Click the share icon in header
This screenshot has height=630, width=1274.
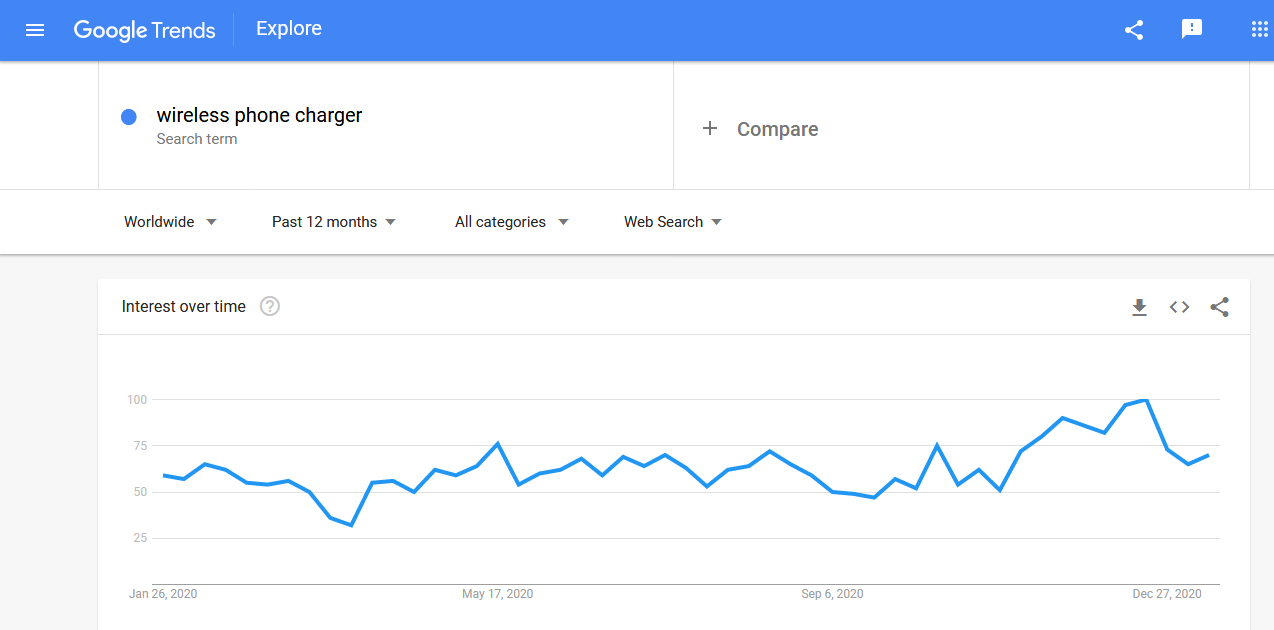(1134, 30)
